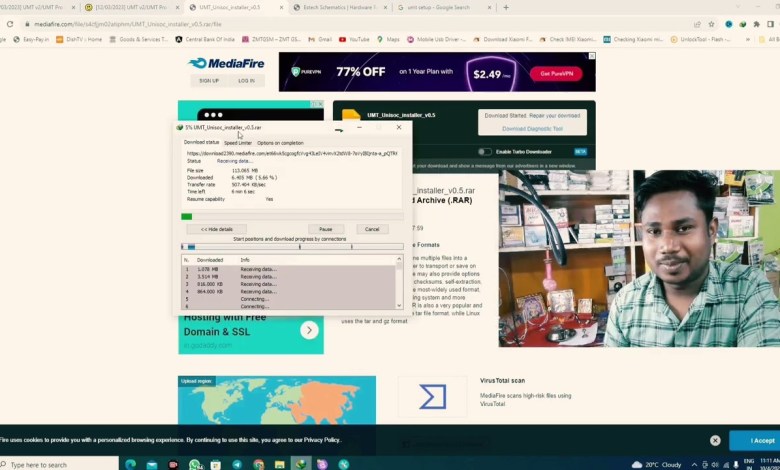Toggle Enable Turbo Downloader switch
Viewport: 780px width, 470px height.
pyautogui.click(x=485, y=152)
